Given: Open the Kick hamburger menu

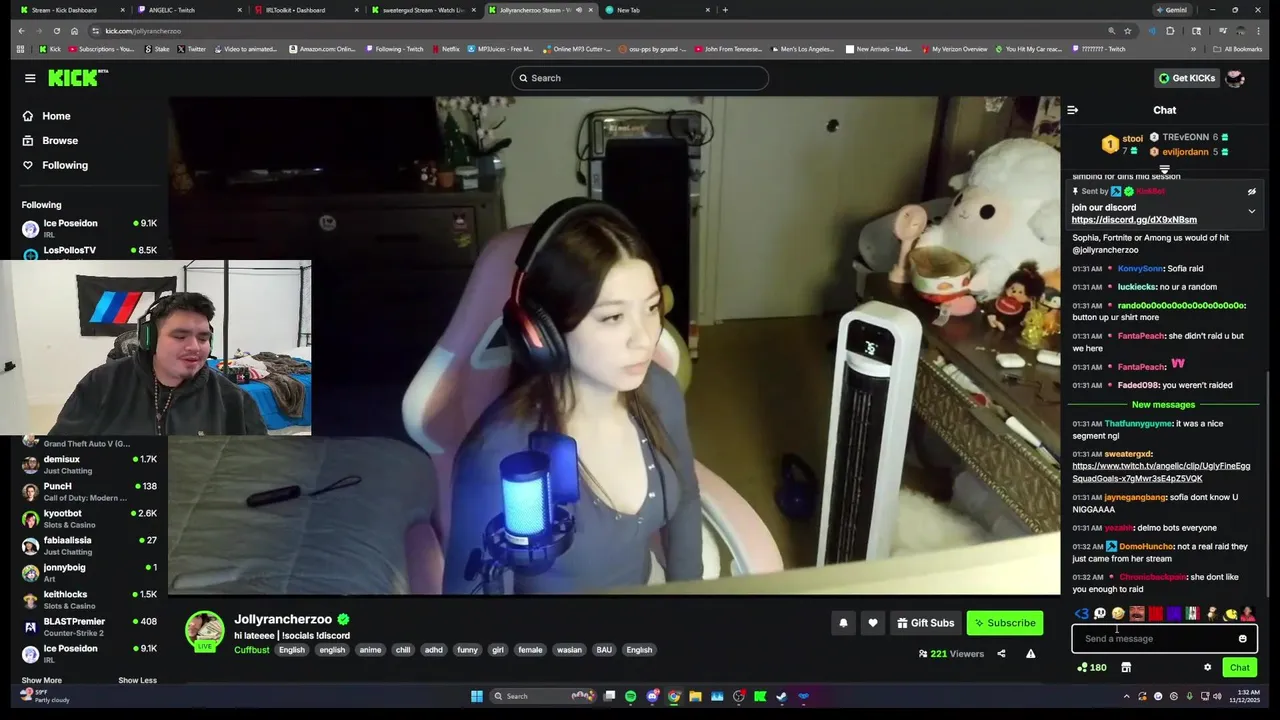Looking at the screenshot, I should pos(30,78).
